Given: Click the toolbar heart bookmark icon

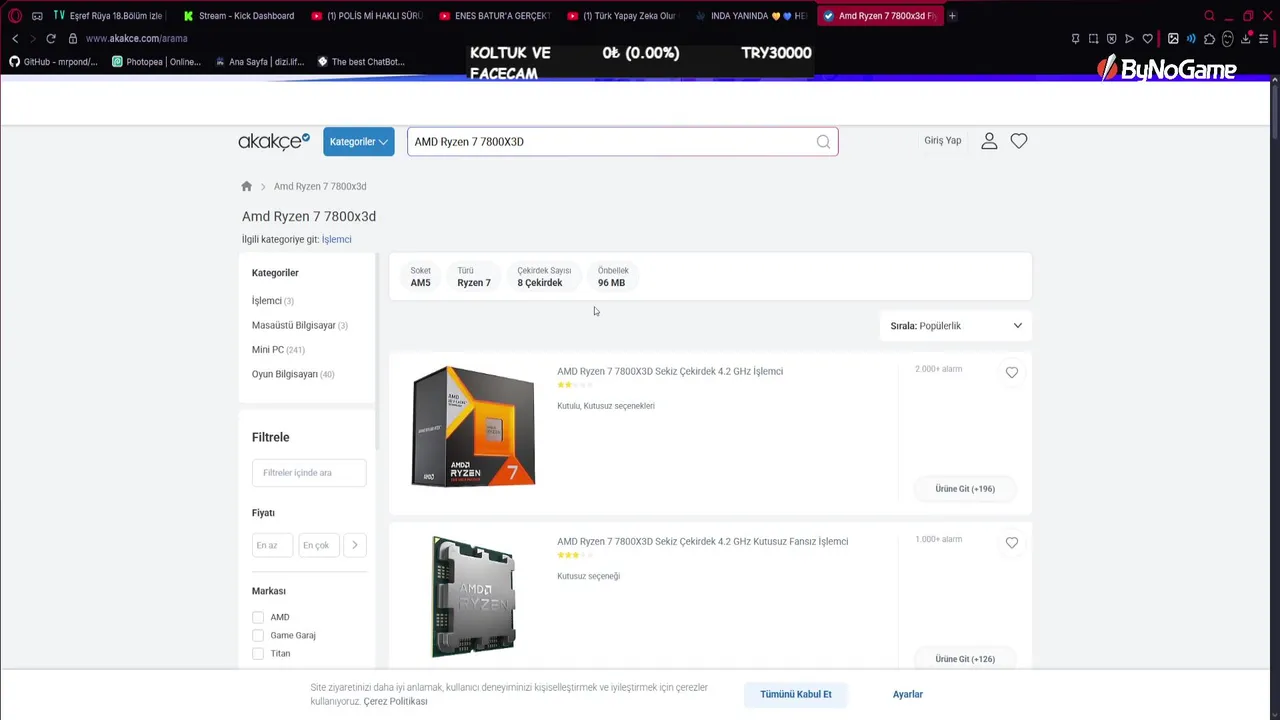Looking at the screenshot, I should pyautogui.click(x=1147, y=38).
